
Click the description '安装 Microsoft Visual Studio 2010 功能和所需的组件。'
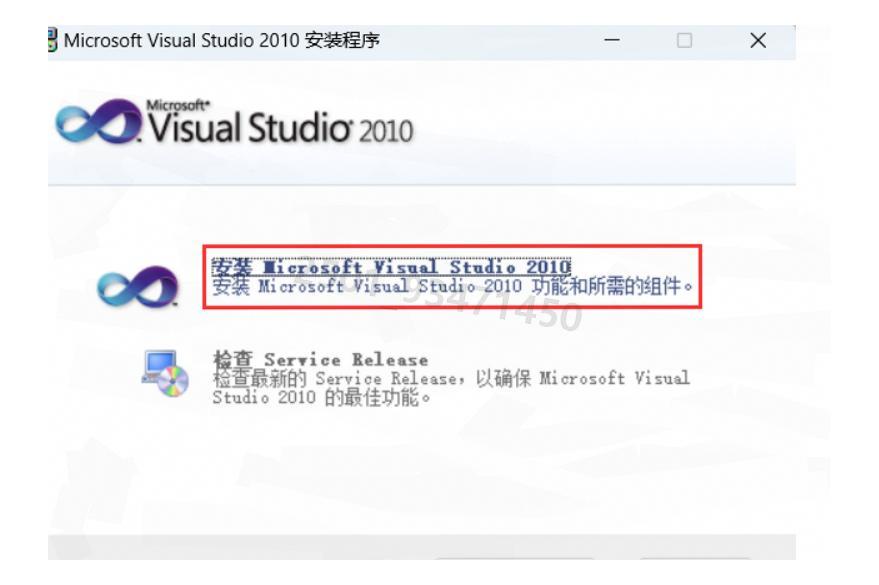453,286
